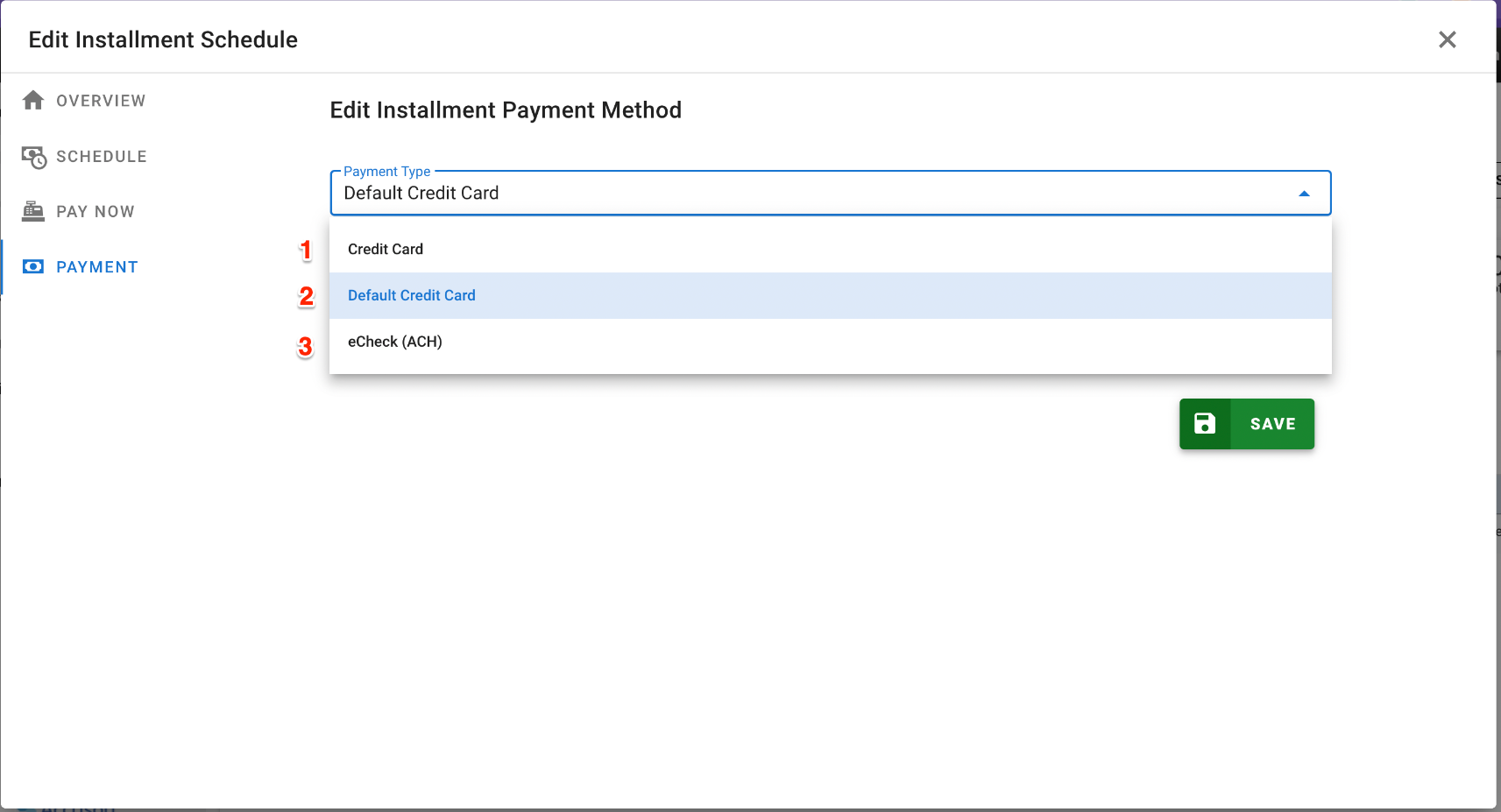Image resolution: width=1501 pixels, height=812 pixels.
Task: Close the Edit Installment Schedule dialog
Action: (x=1448, y=39)
